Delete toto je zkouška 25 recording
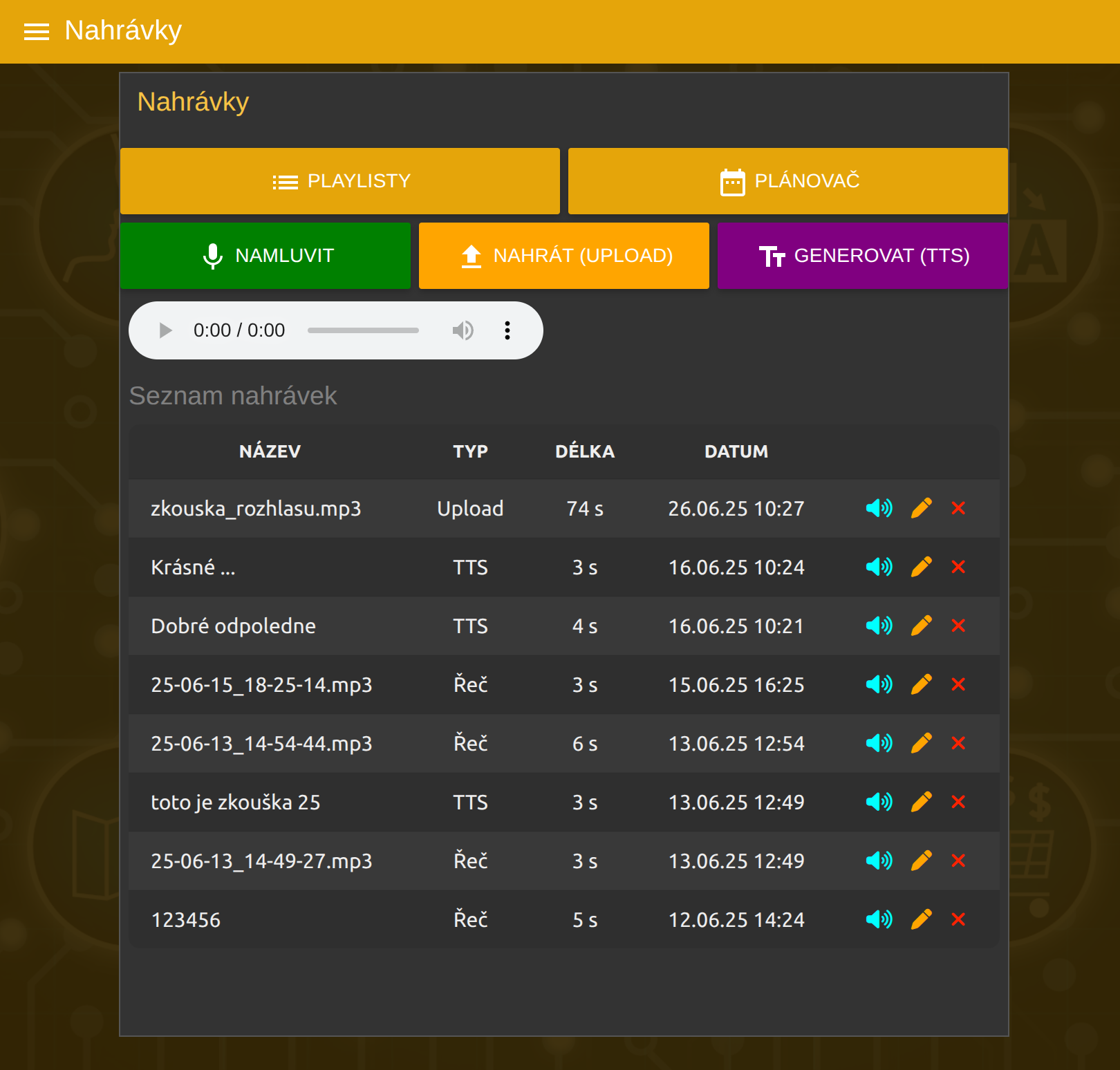Image resolution: width=1120 pixels, height=1070 pixels. point(958,802)
